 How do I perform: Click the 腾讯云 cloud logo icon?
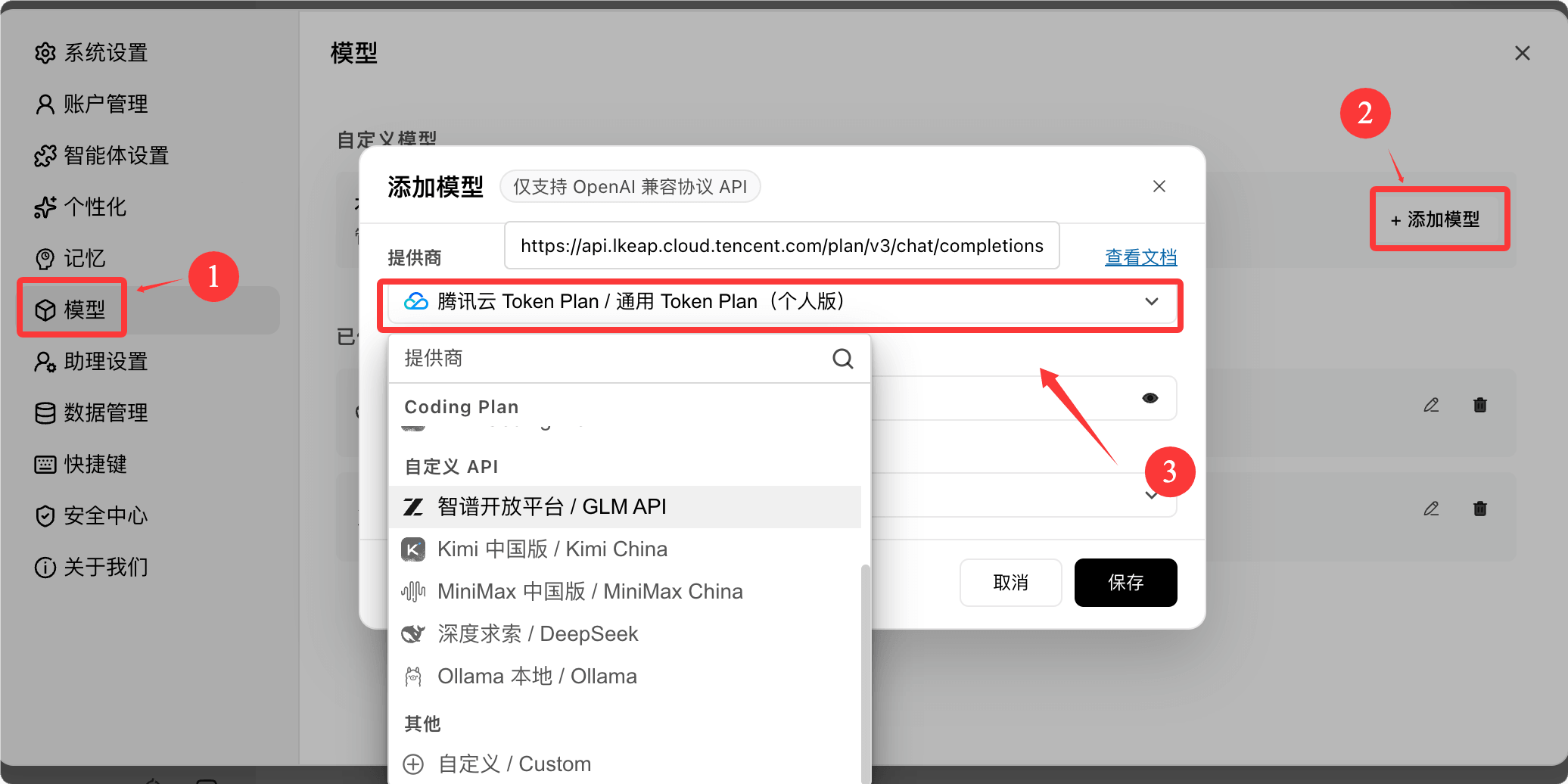click(416, 302)
